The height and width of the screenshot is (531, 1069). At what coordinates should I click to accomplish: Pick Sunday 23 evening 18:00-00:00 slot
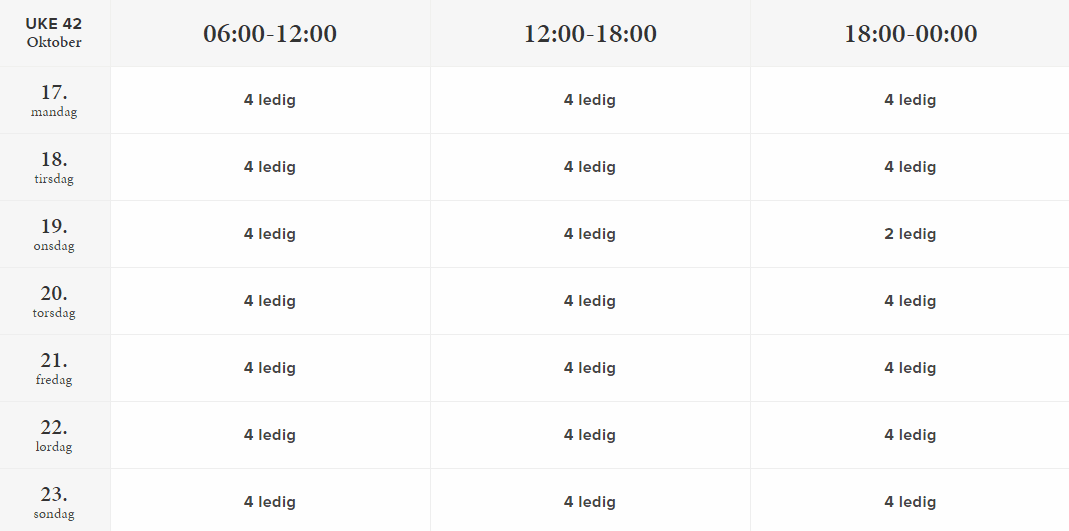point(910,502)
